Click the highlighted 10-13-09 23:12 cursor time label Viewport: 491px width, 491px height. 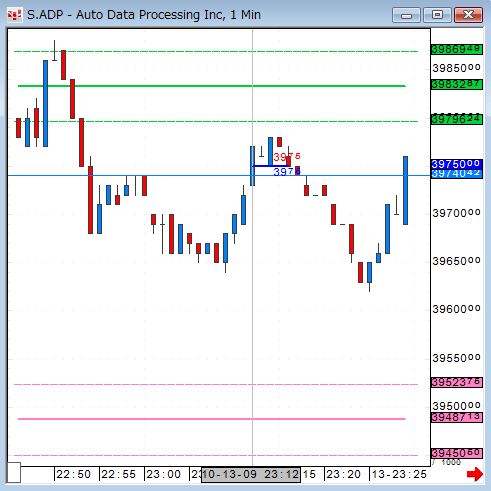pyautogui.click(x=251, y=475)
